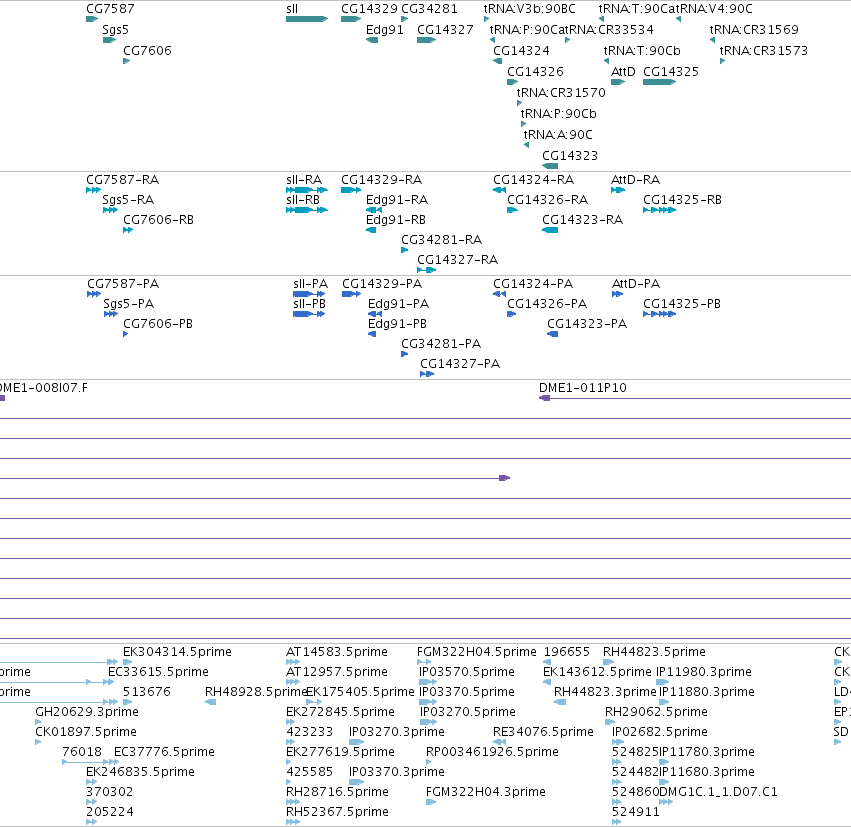Select protein CG14324-PA
The height and width of the screenshot is (827, 851).
(x=533, y=284)
